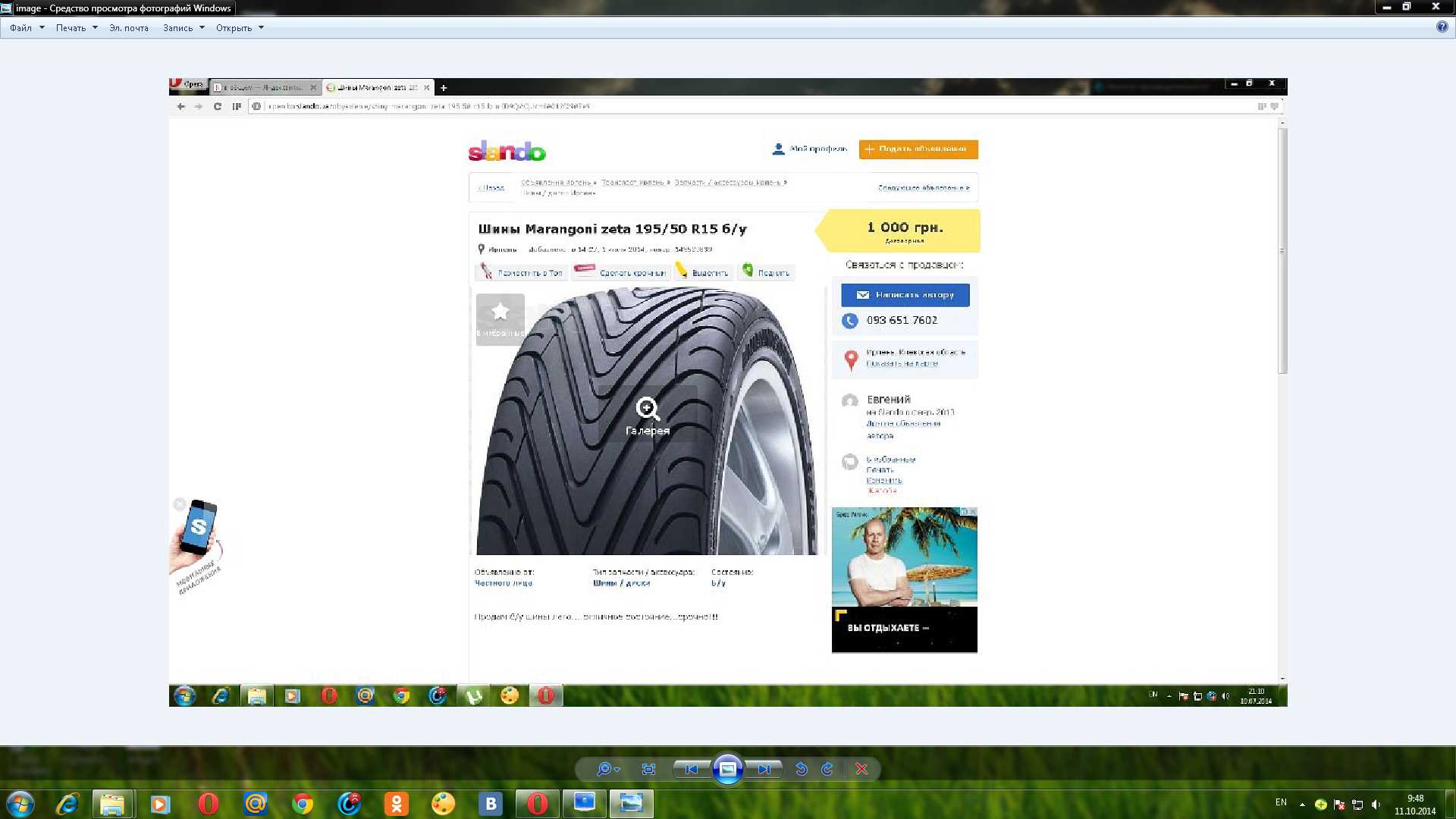Click the Поднять button with green arrow

[766, 271]
